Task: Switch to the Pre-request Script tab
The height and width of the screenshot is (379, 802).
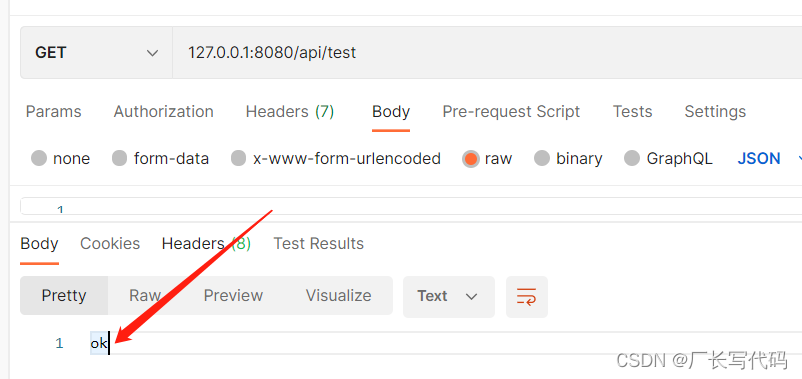Action: tap(511, 112)
